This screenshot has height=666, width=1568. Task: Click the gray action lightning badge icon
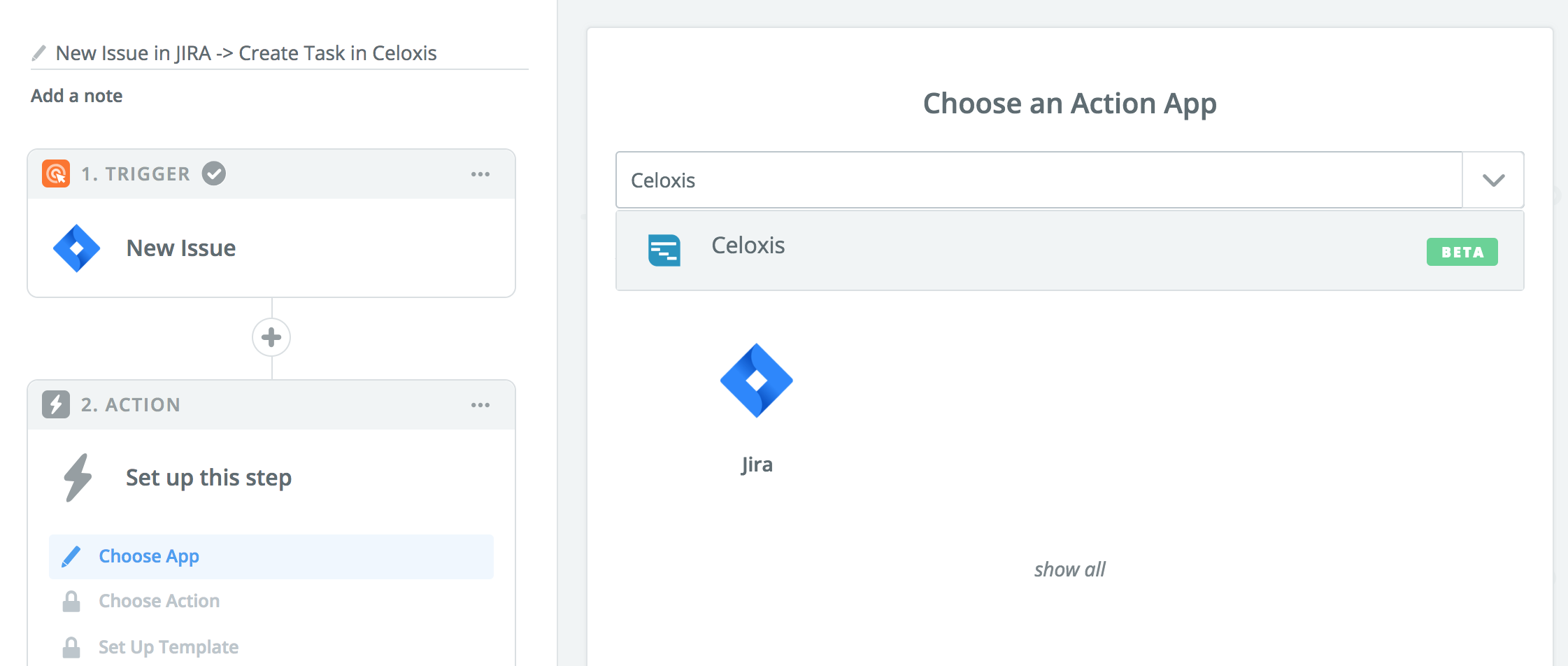[x=56, y=404]
